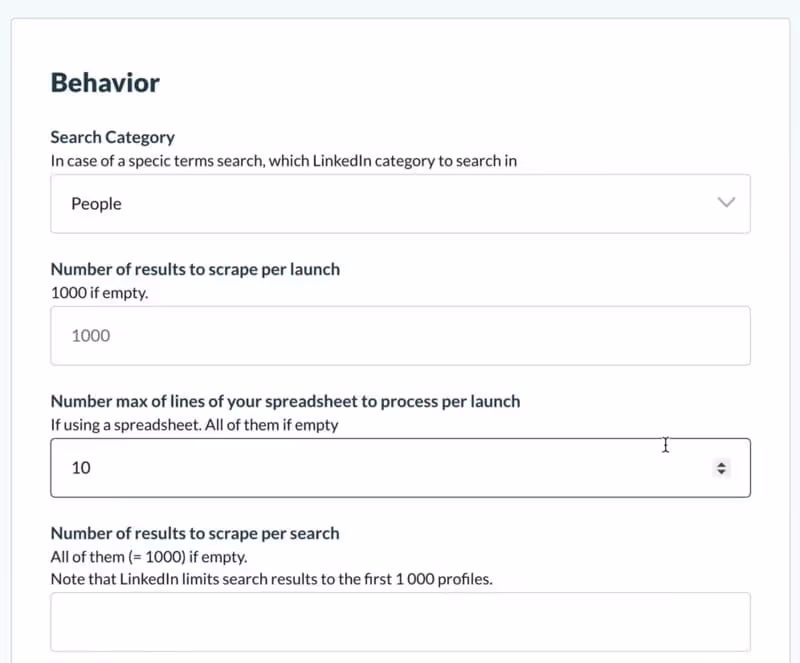
Task: Click the "Number max of lines" label
Action: [285, 401]
